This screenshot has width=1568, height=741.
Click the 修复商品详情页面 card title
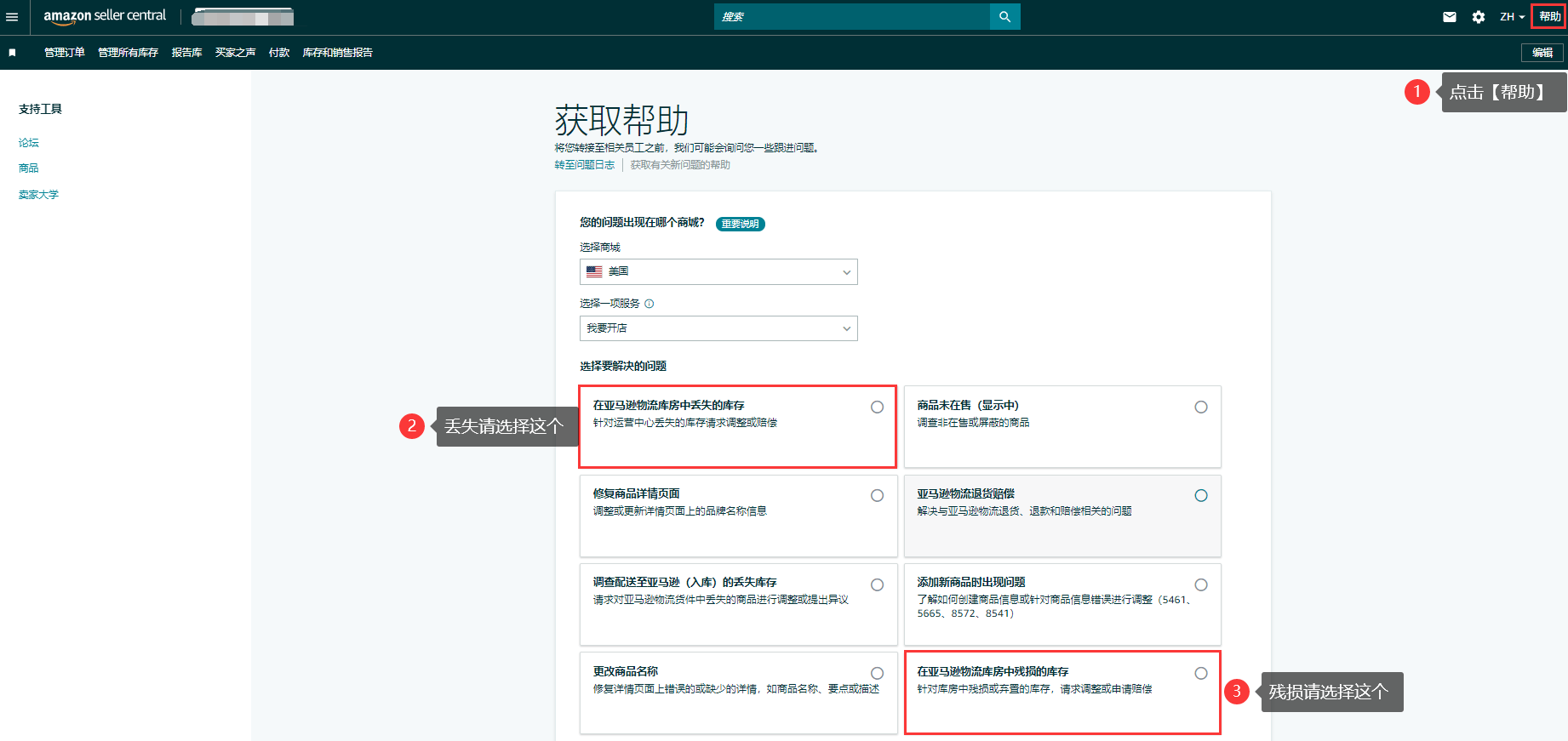tap(637, 493)
